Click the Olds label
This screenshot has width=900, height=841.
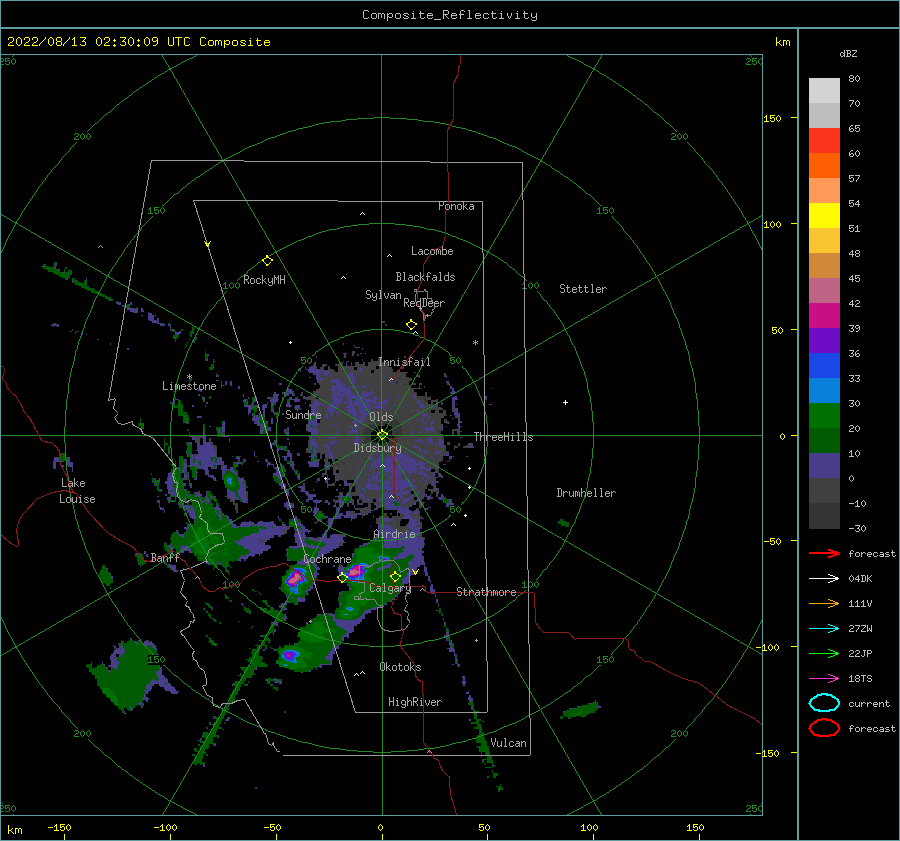pyautogui.click(x=381, y=417)
